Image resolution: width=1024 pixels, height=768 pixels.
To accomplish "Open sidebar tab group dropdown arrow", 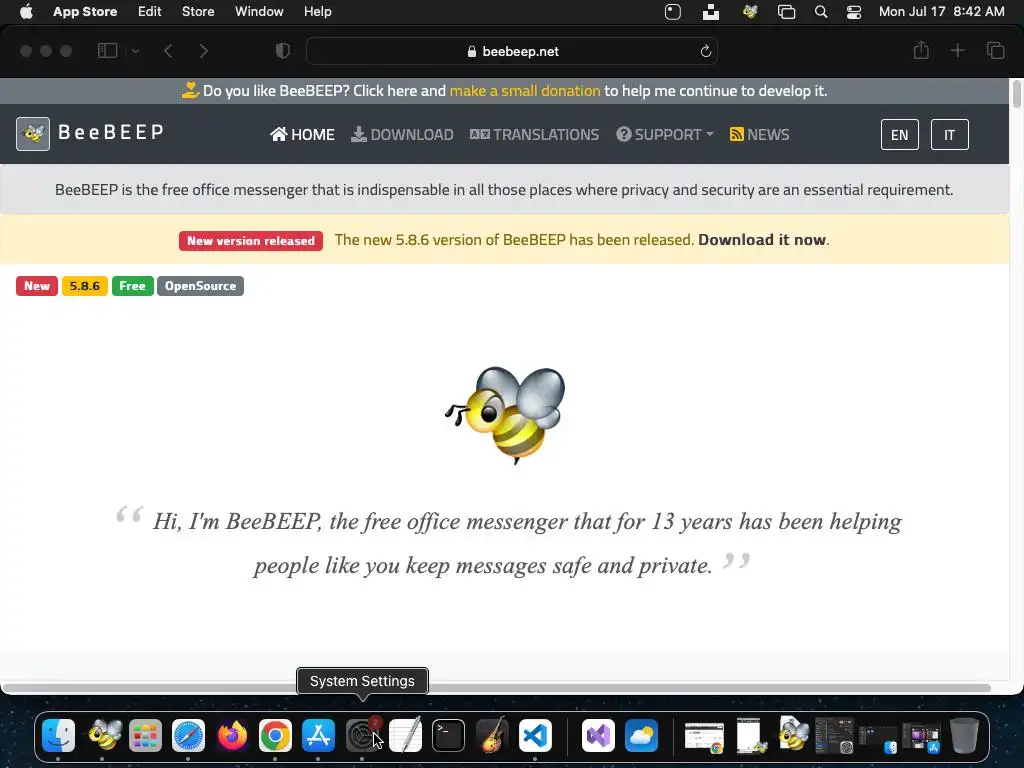I will (x=136, y=51).
